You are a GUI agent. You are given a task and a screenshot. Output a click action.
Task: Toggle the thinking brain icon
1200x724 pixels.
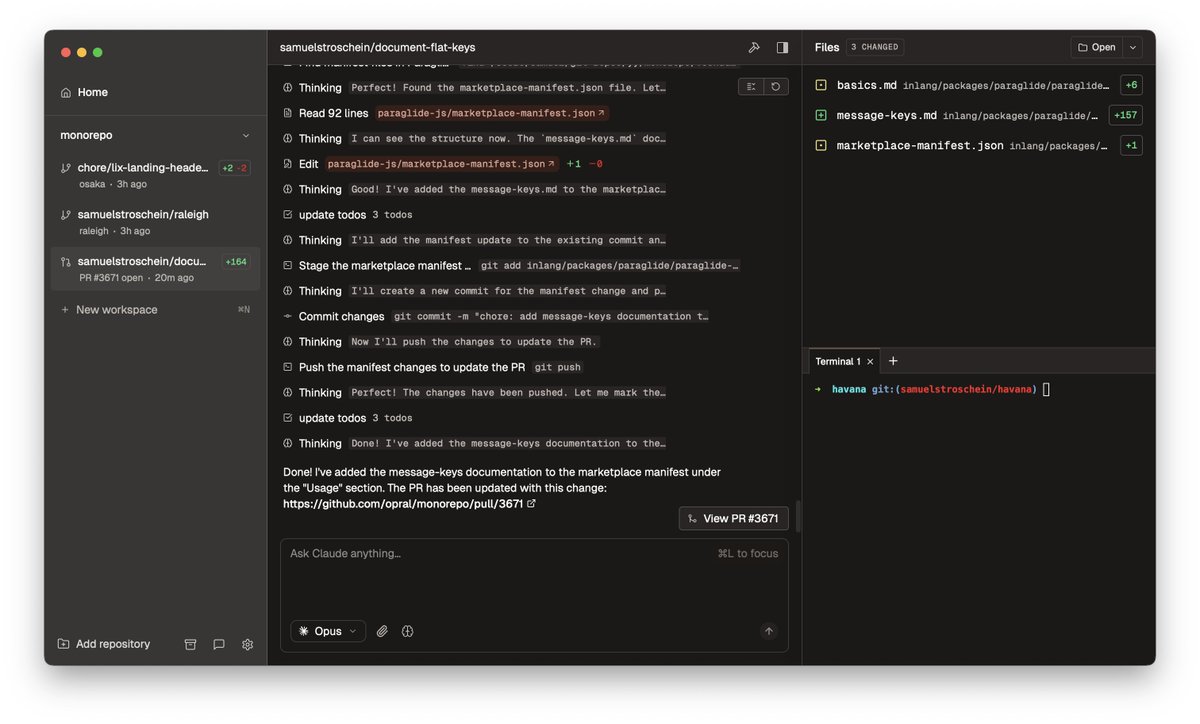408,631
